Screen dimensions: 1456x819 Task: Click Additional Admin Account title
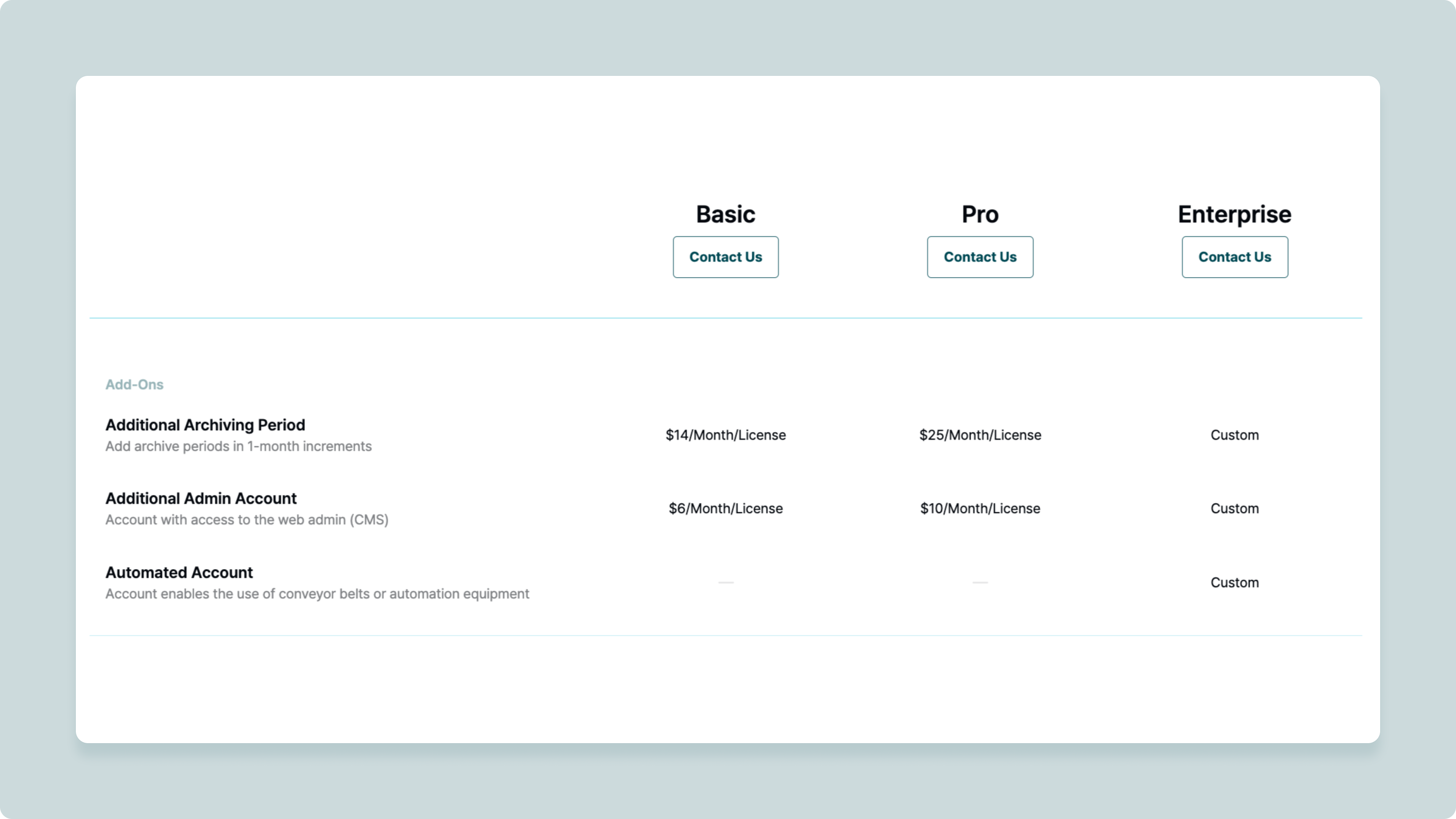tap(201, 499)
